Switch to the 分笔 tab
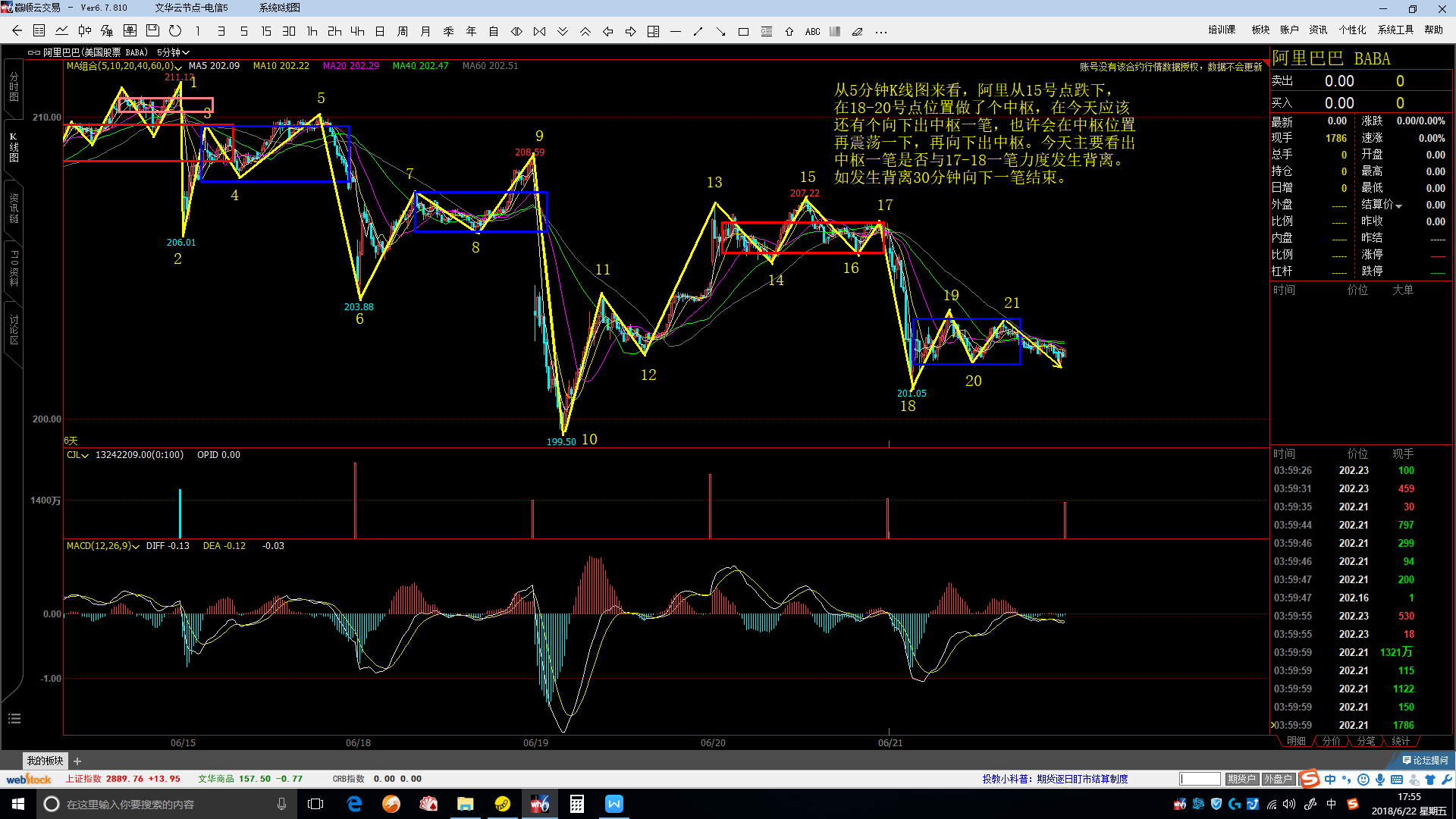This screenshot has width=1456, height=819. pos(1366,741)
